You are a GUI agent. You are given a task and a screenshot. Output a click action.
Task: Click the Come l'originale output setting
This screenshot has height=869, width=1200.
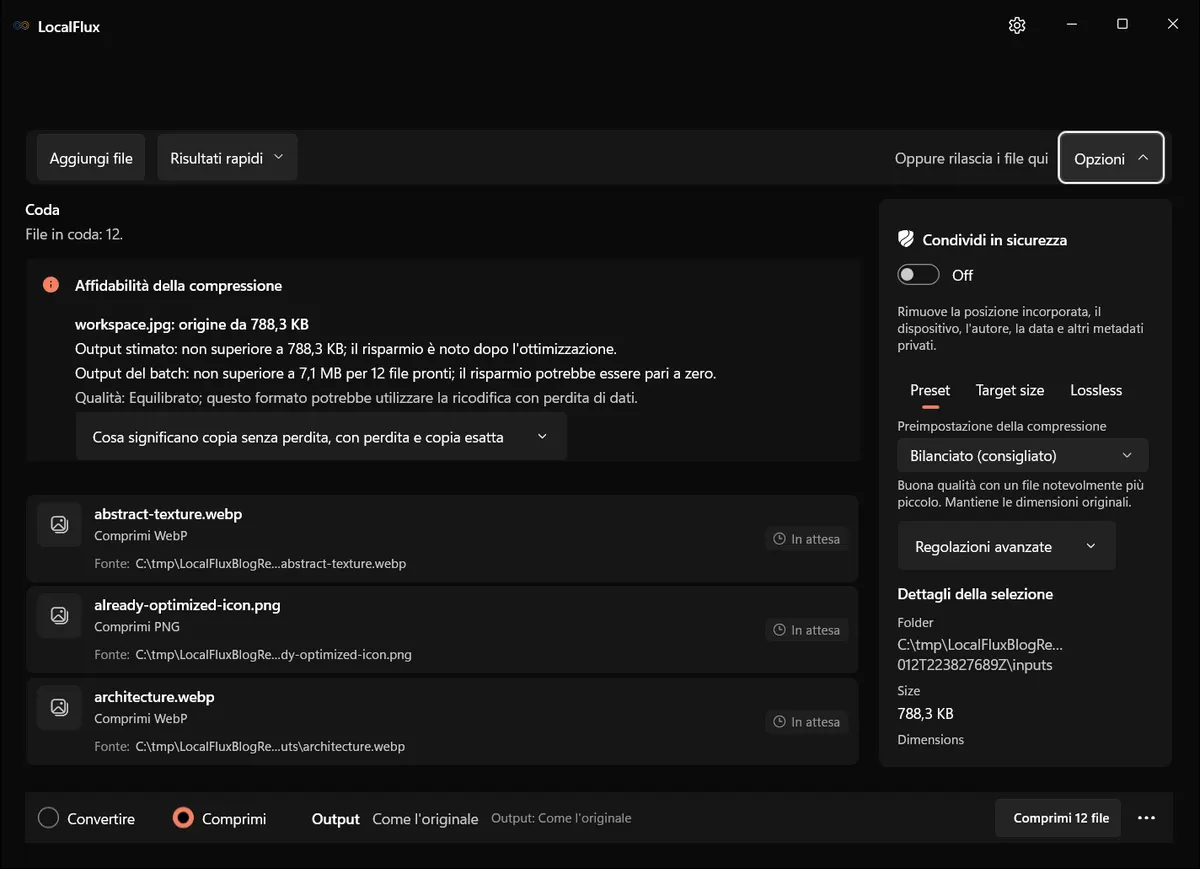[425, 819]
